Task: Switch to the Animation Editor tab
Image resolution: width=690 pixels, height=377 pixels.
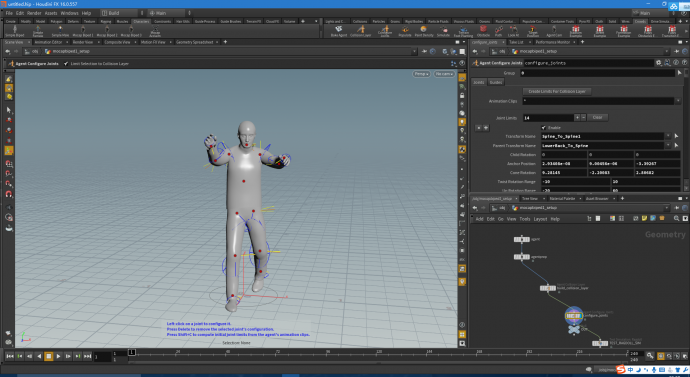Action: pos(48,42)
